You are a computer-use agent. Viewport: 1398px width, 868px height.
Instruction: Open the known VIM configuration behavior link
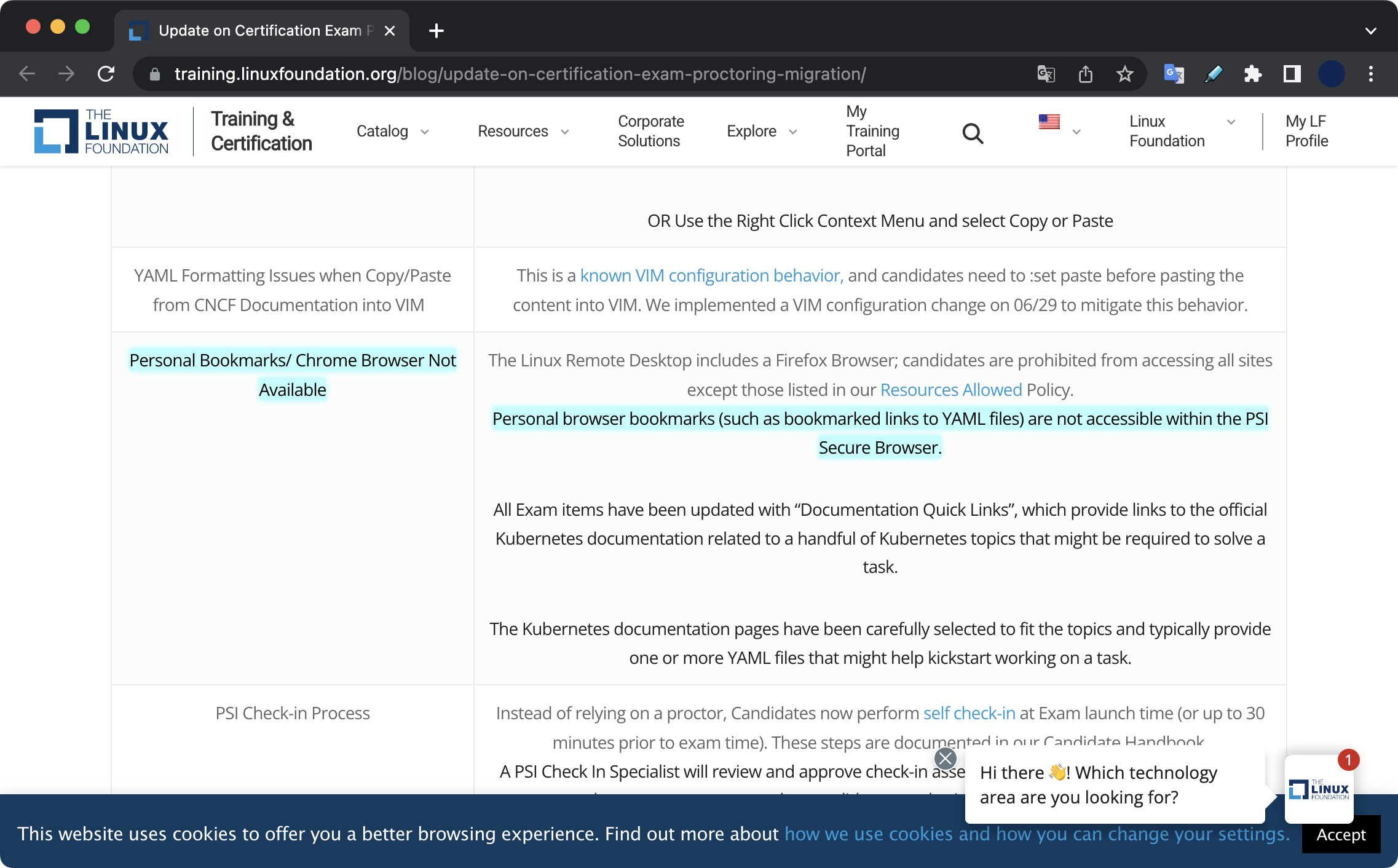click(x=711, y=275)
